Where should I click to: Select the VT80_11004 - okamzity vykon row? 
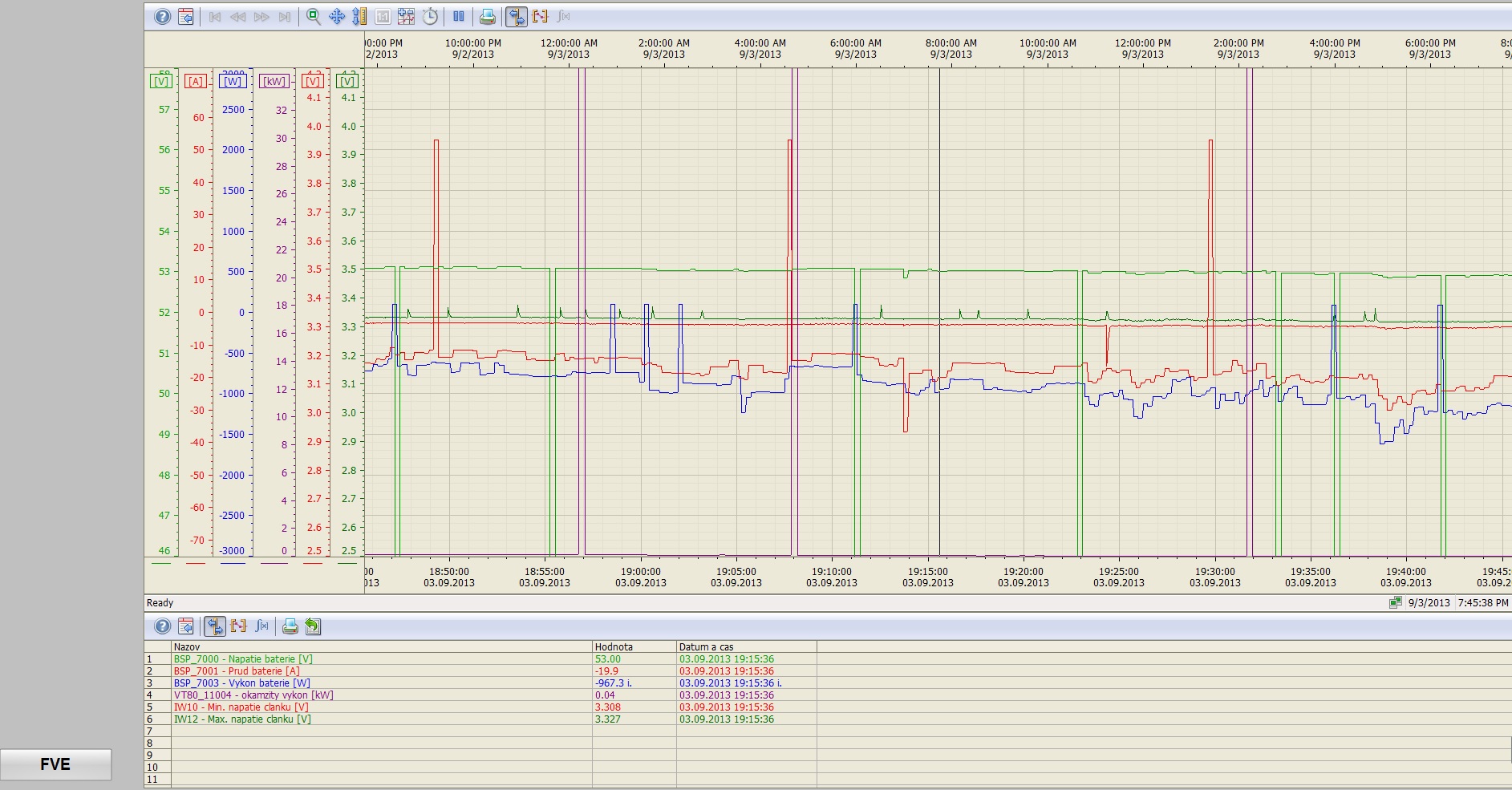point(253,695)
